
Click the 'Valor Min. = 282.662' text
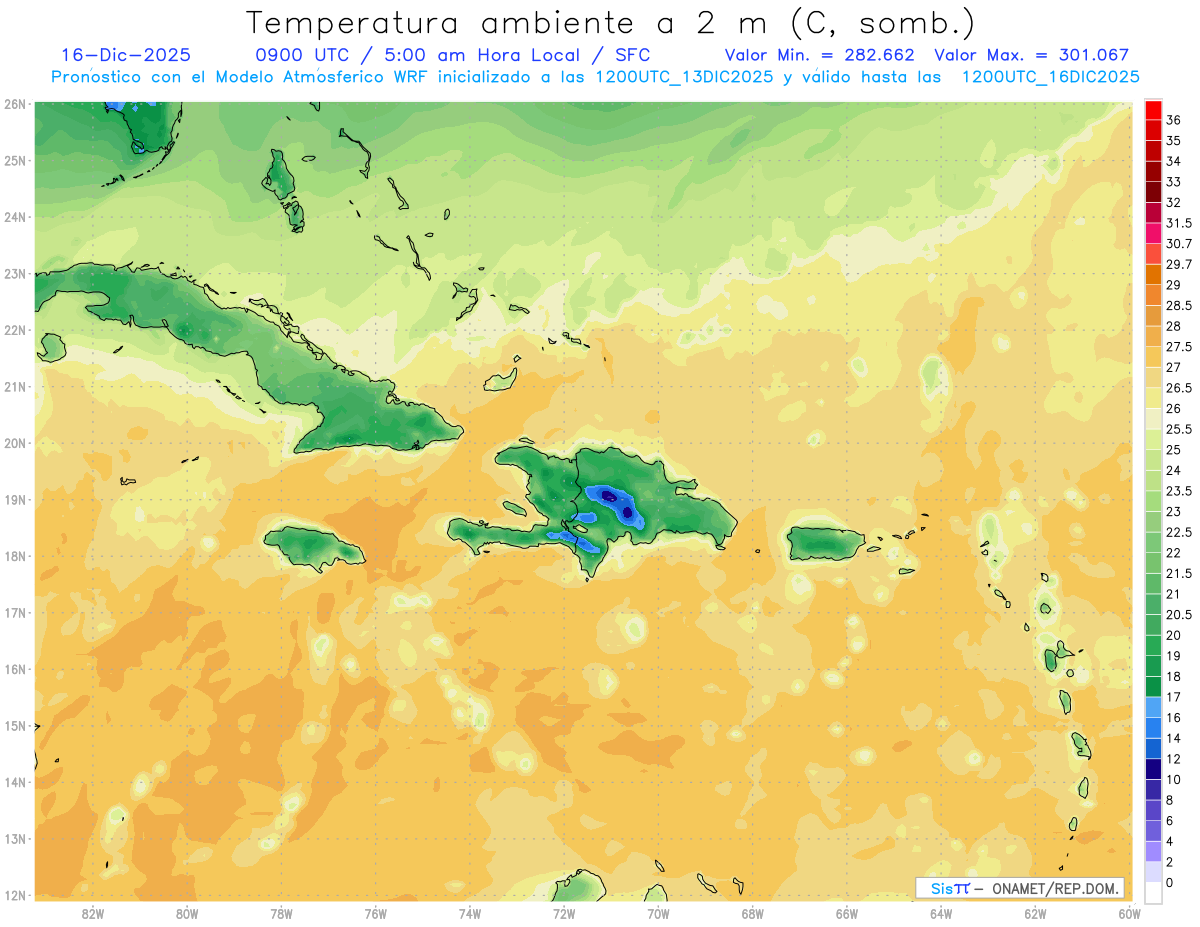[820, 55]
